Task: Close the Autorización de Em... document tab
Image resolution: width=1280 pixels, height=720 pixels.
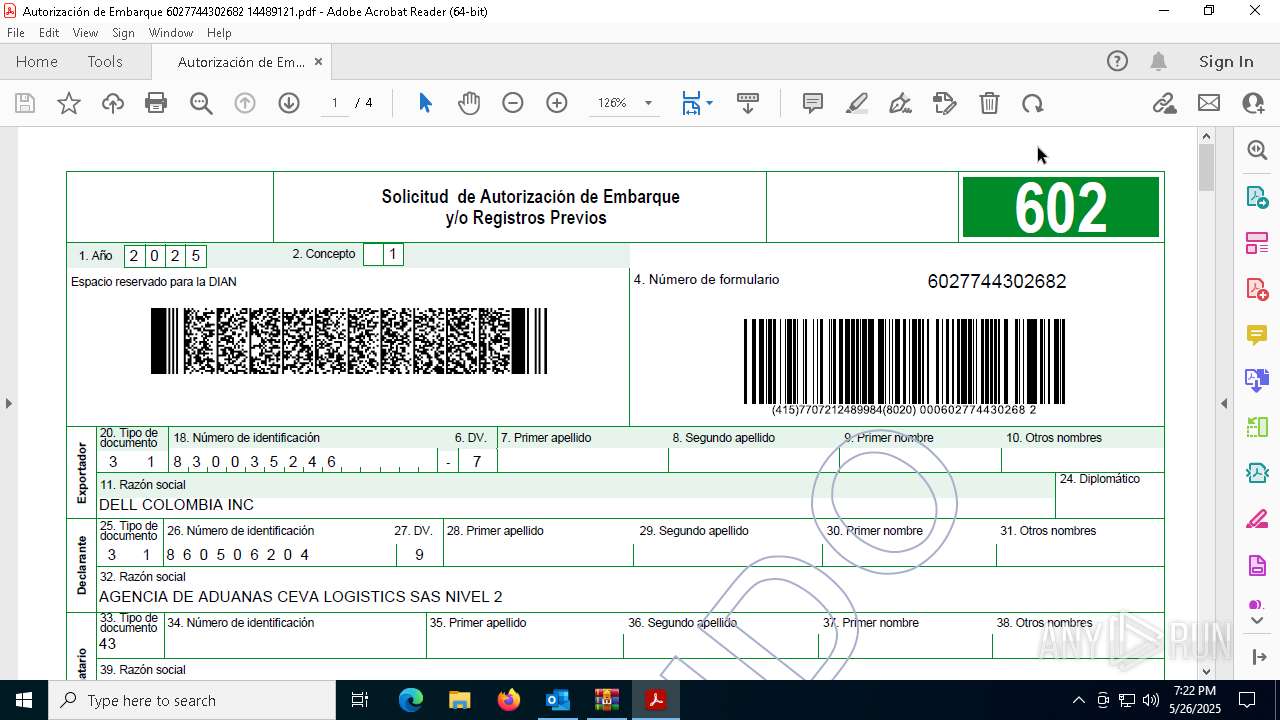Action: point(318,61)
